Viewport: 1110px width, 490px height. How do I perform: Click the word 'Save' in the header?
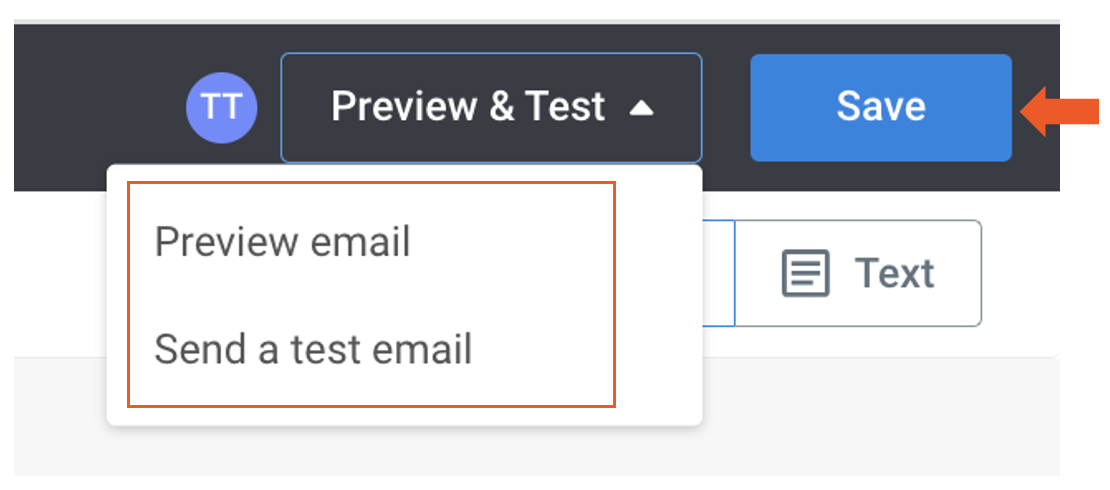coord(880,108)
